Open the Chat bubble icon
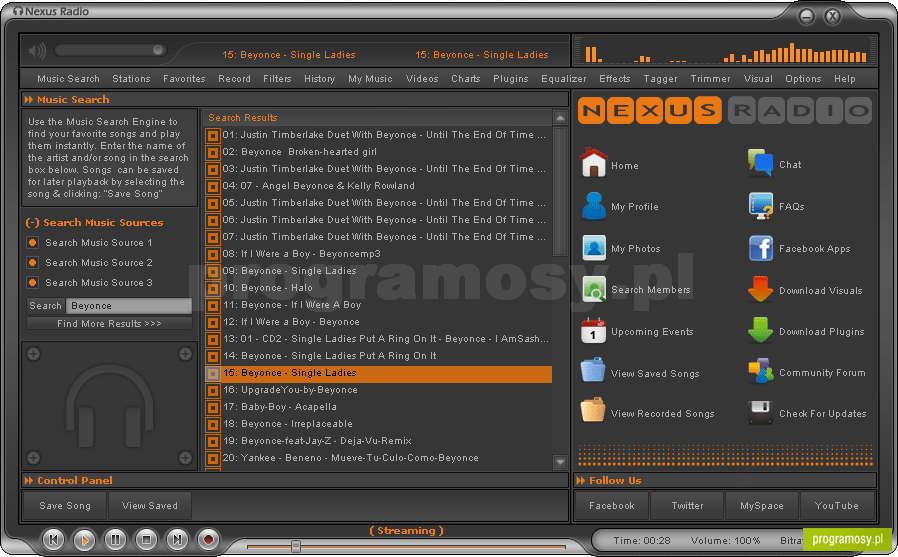This screenshot has width=898, height=557. pyautogui.click(x=761, y=163)
